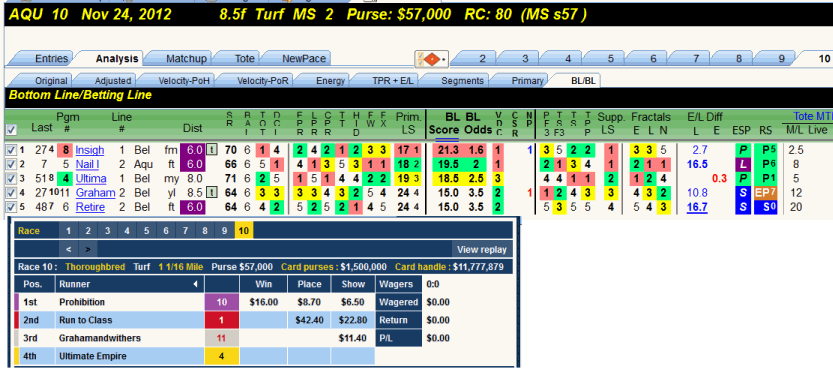Select the TPR + E/L sub-tab
The width and height of the screenshot is (833, 372).
pos(384,81)
